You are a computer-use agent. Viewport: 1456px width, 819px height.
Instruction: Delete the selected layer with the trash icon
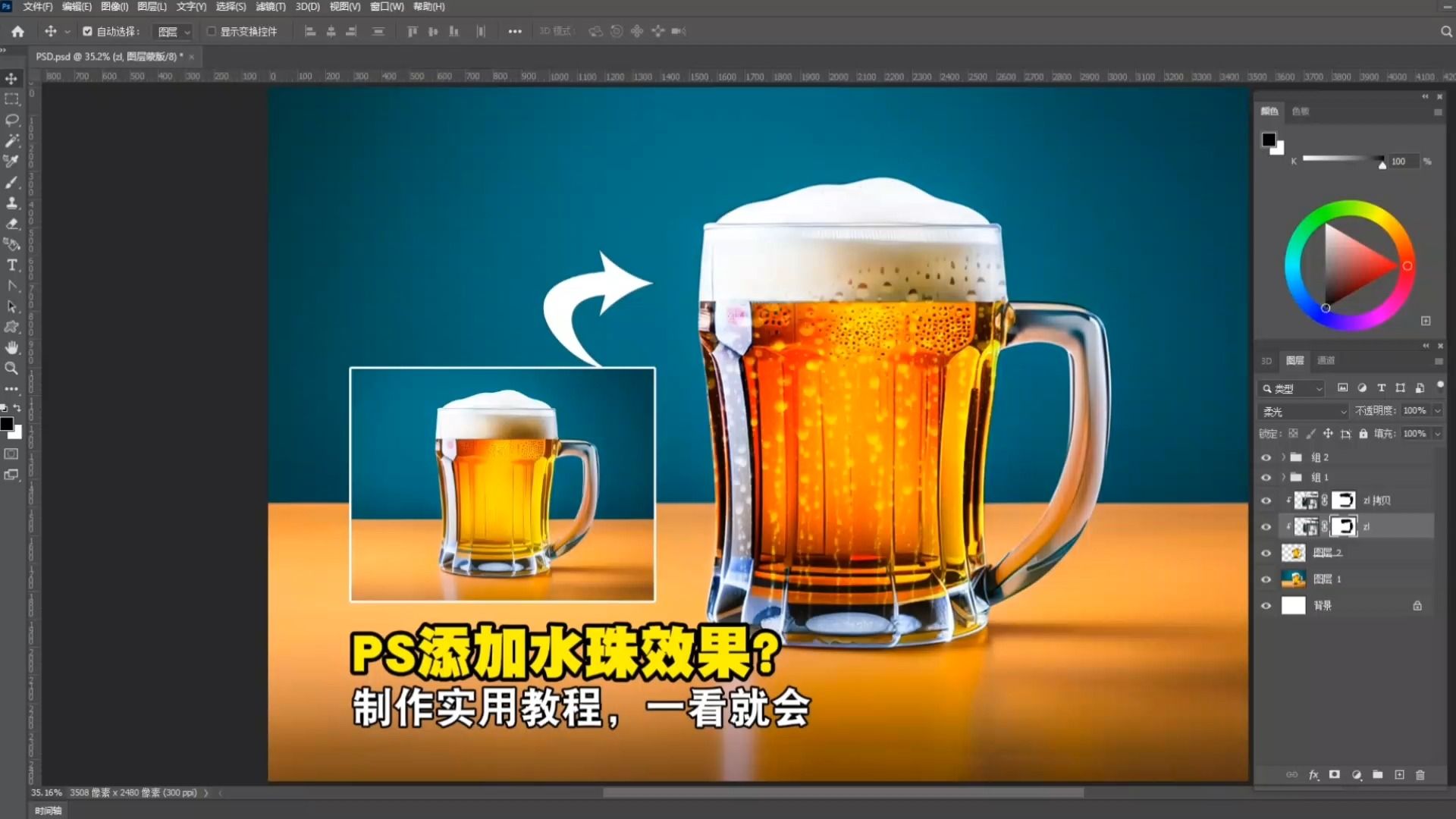point(1420,775)
